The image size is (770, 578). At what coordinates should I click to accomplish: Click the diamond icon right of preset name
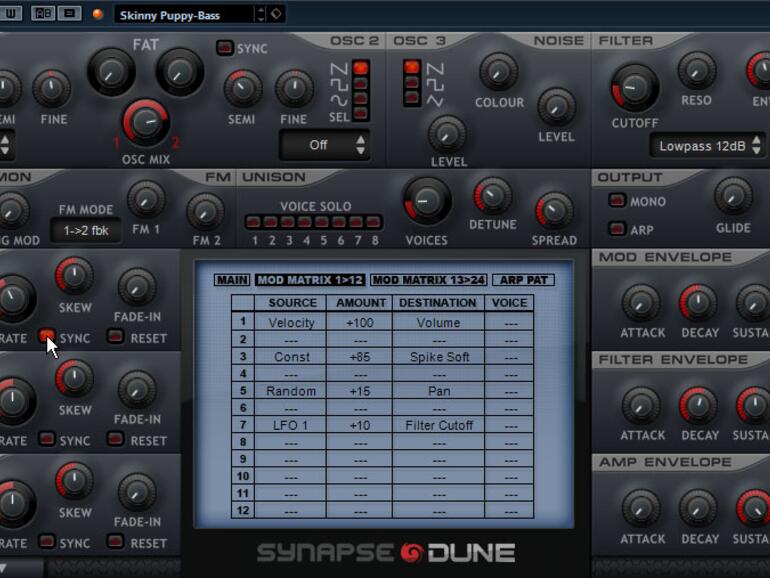tap(276, 14)
